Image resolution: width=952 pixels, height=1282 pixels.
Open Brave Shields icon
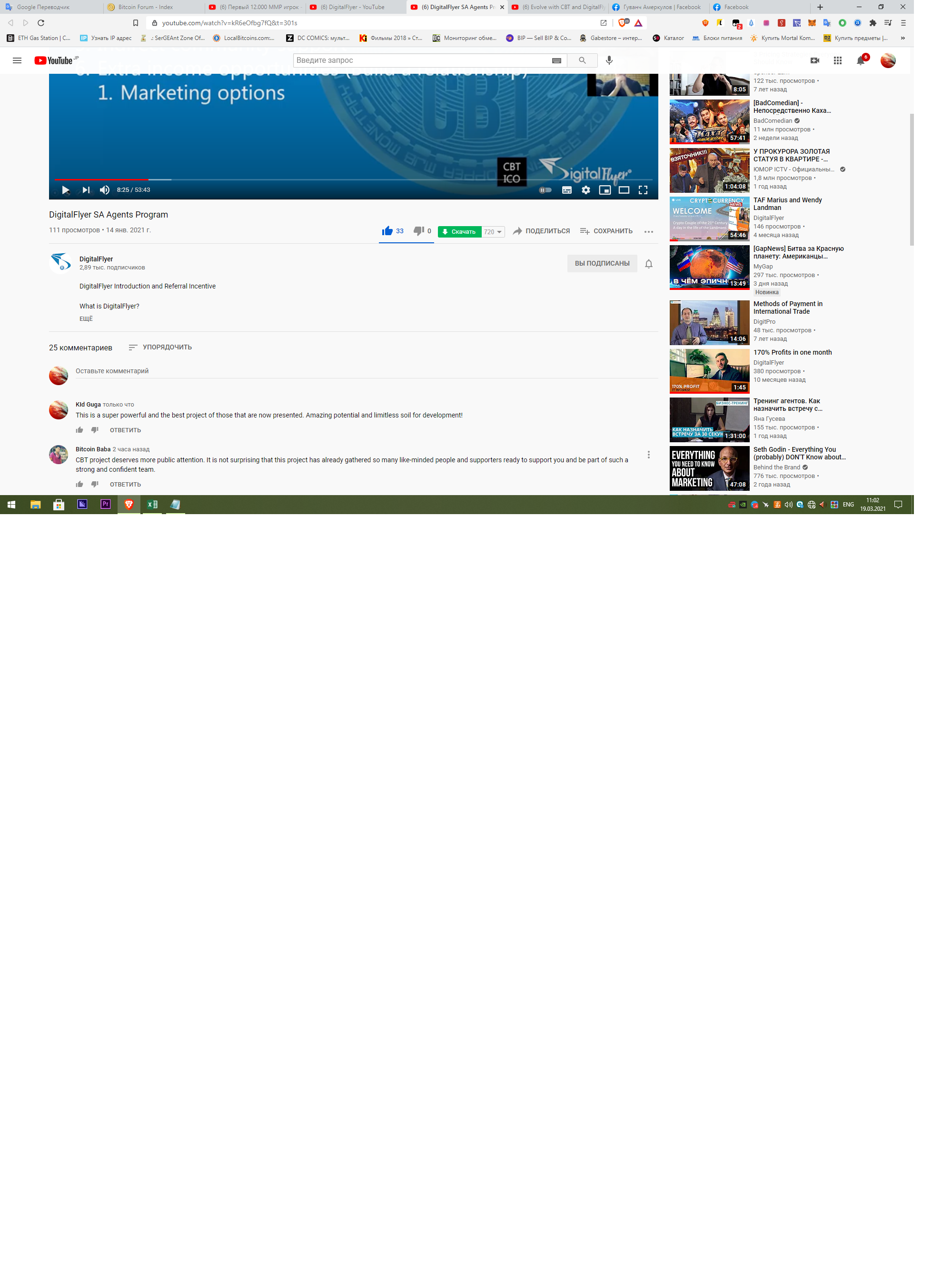[x=623, y=23]
